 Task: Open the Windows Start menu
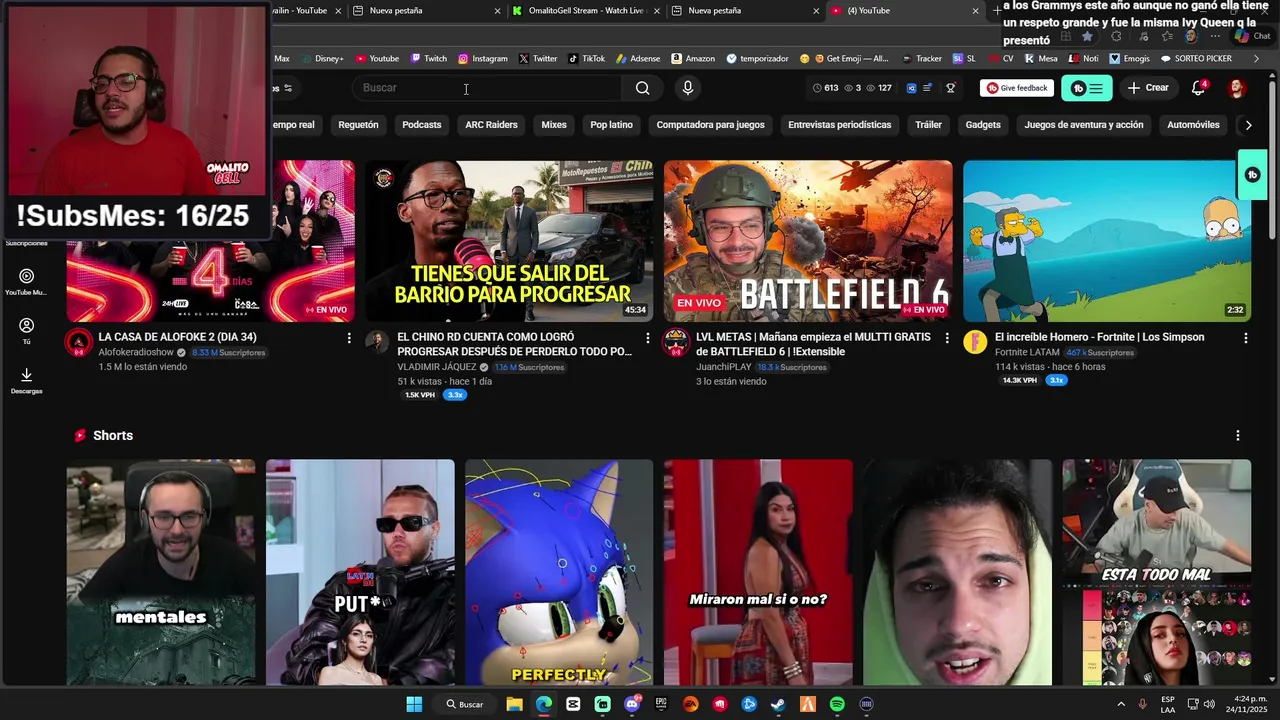click(414, 704)
